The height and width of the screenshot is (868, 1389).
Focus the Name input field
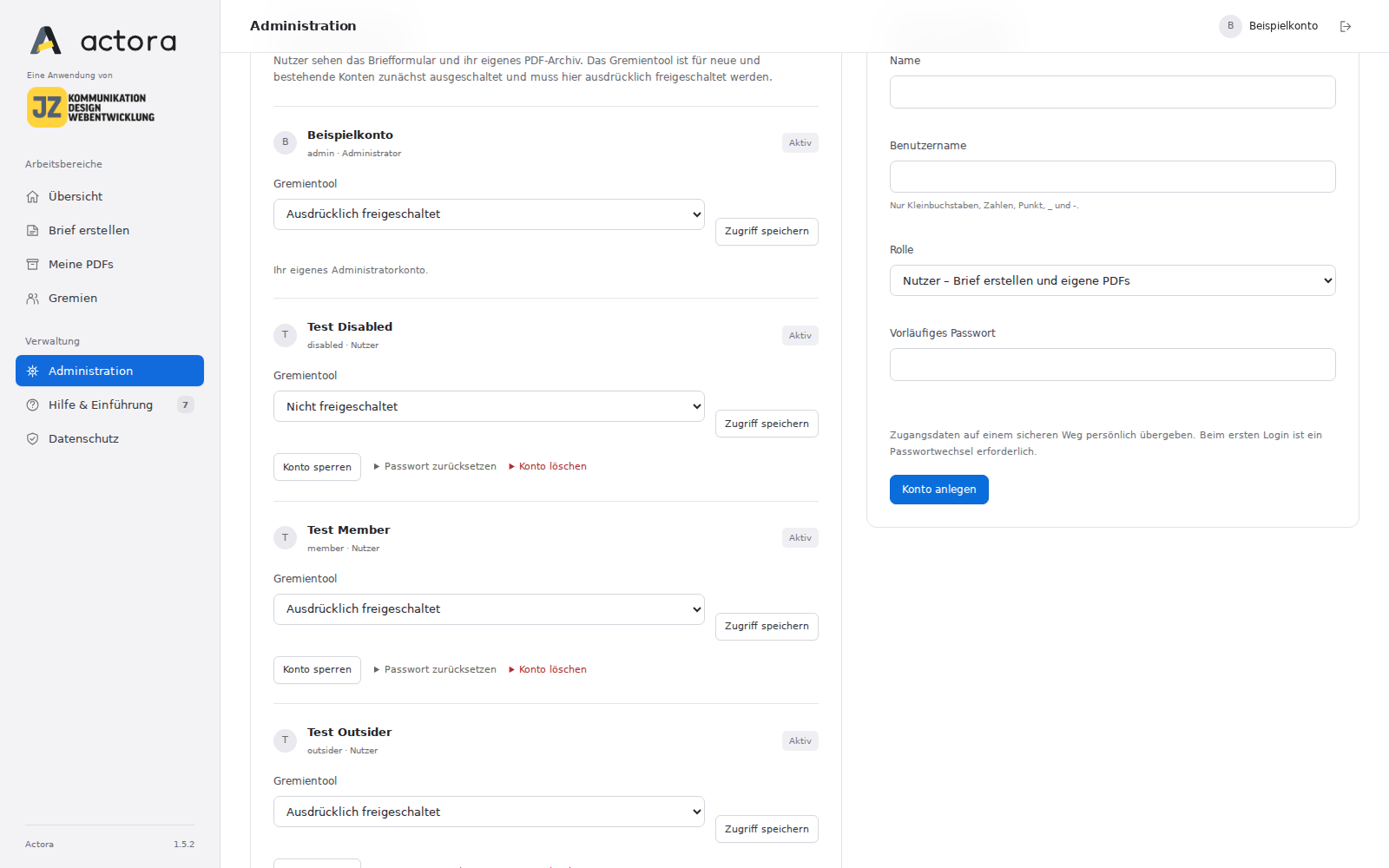1112,92
